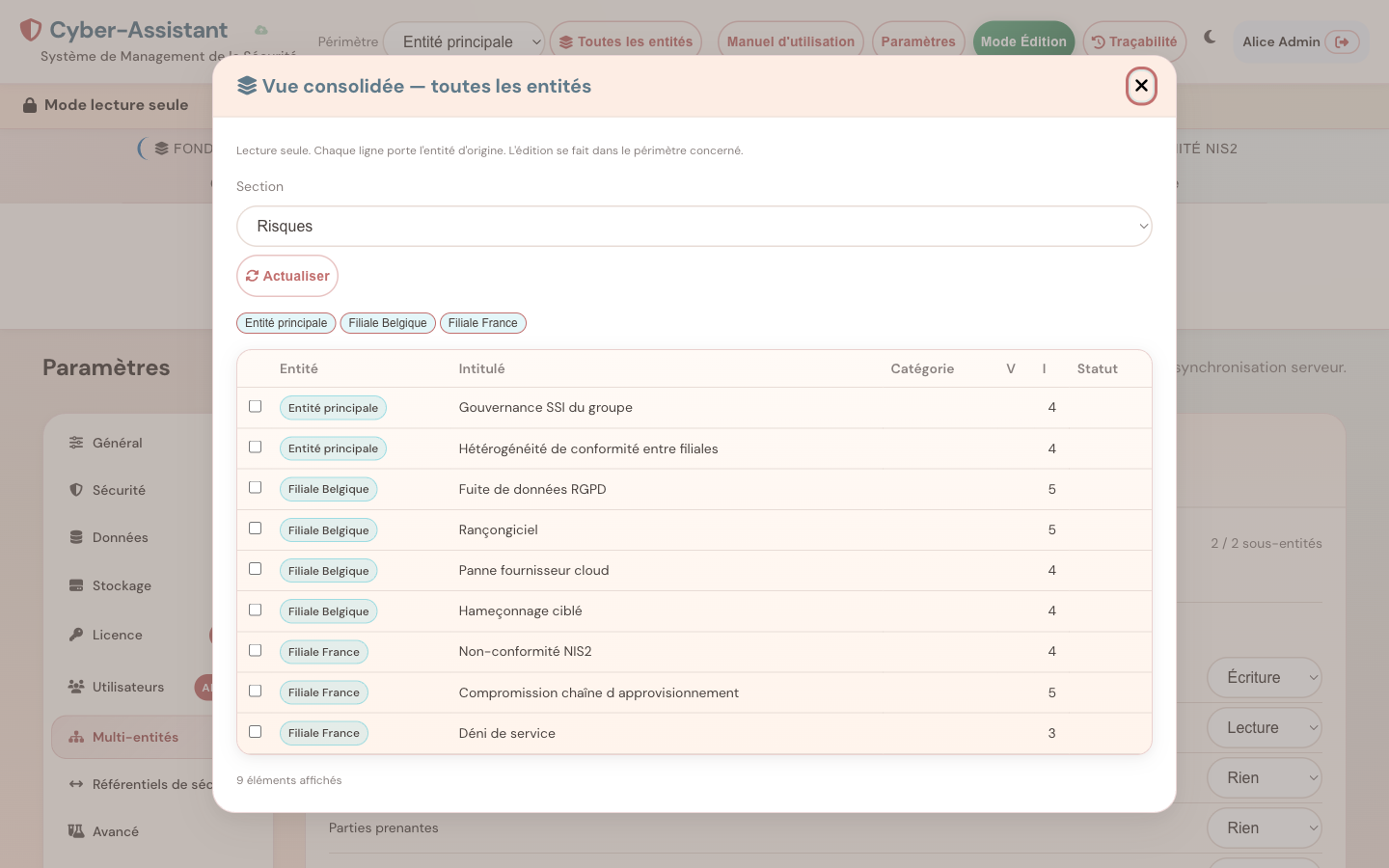Open the Section dropdown showing Risques

[x=694, y=227]
